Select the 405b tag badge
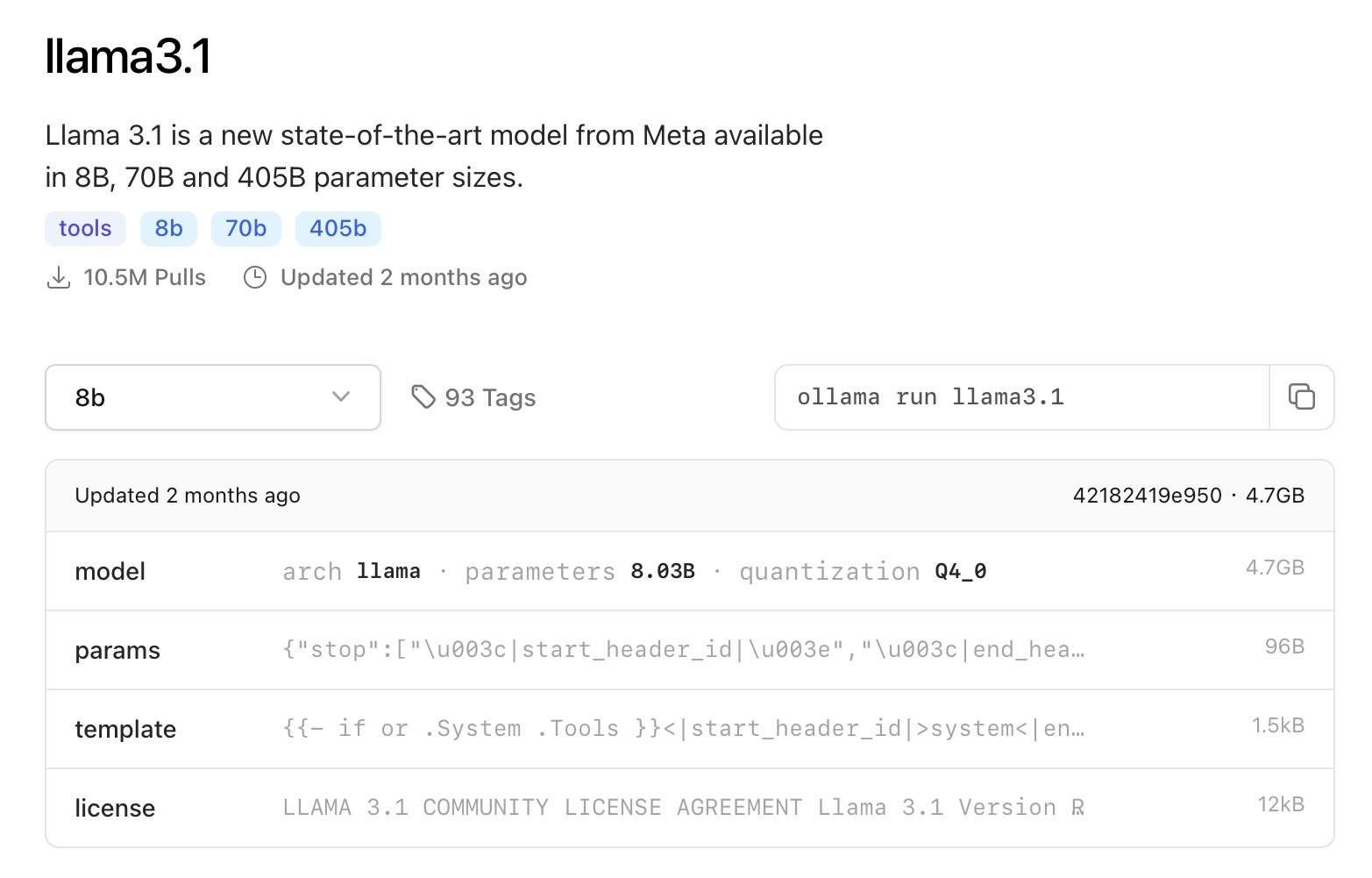Image resolution: width=1372 pixels, height=878 pixels. tap(338, 229)
